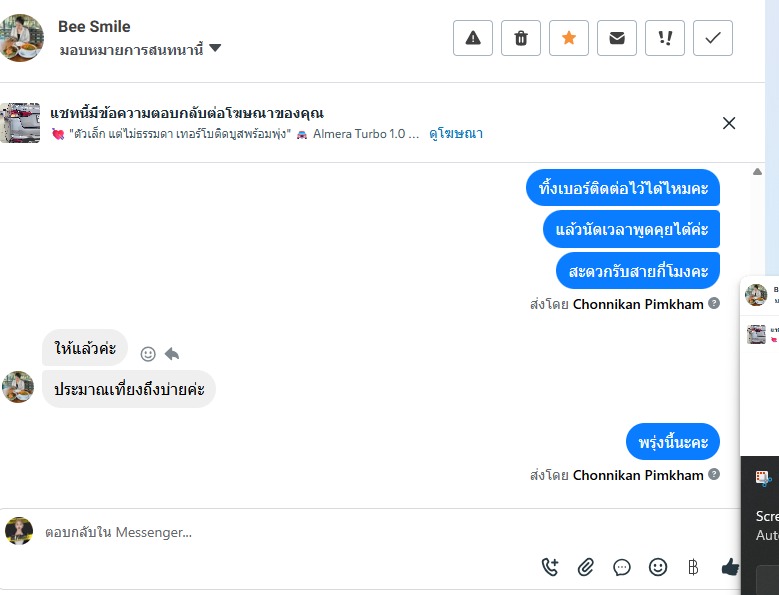Image resolution: width=779 pixels, height=595 pixels.
Task: Delete conversation with the trash icon
Action: (521, 38)
